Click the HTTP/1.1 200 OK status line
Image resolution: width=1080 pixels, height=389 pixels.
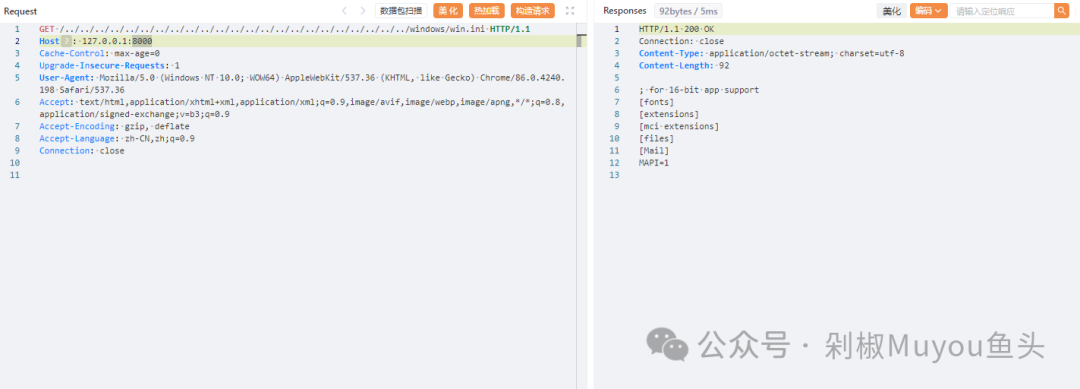[676, 30]
